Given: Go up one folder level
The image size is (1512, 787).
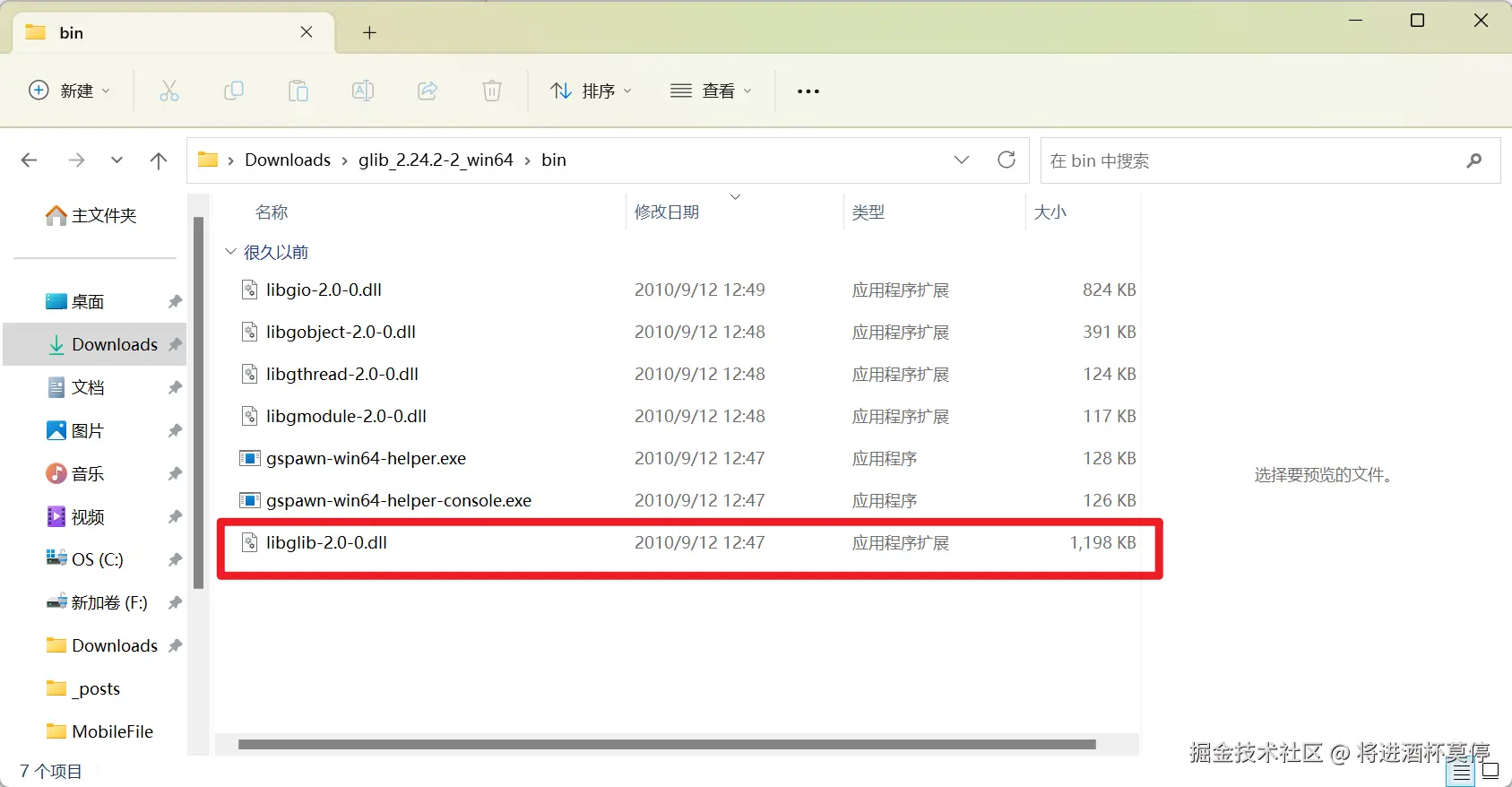Looking at the screenshot, I should click(x=159, y=160).
